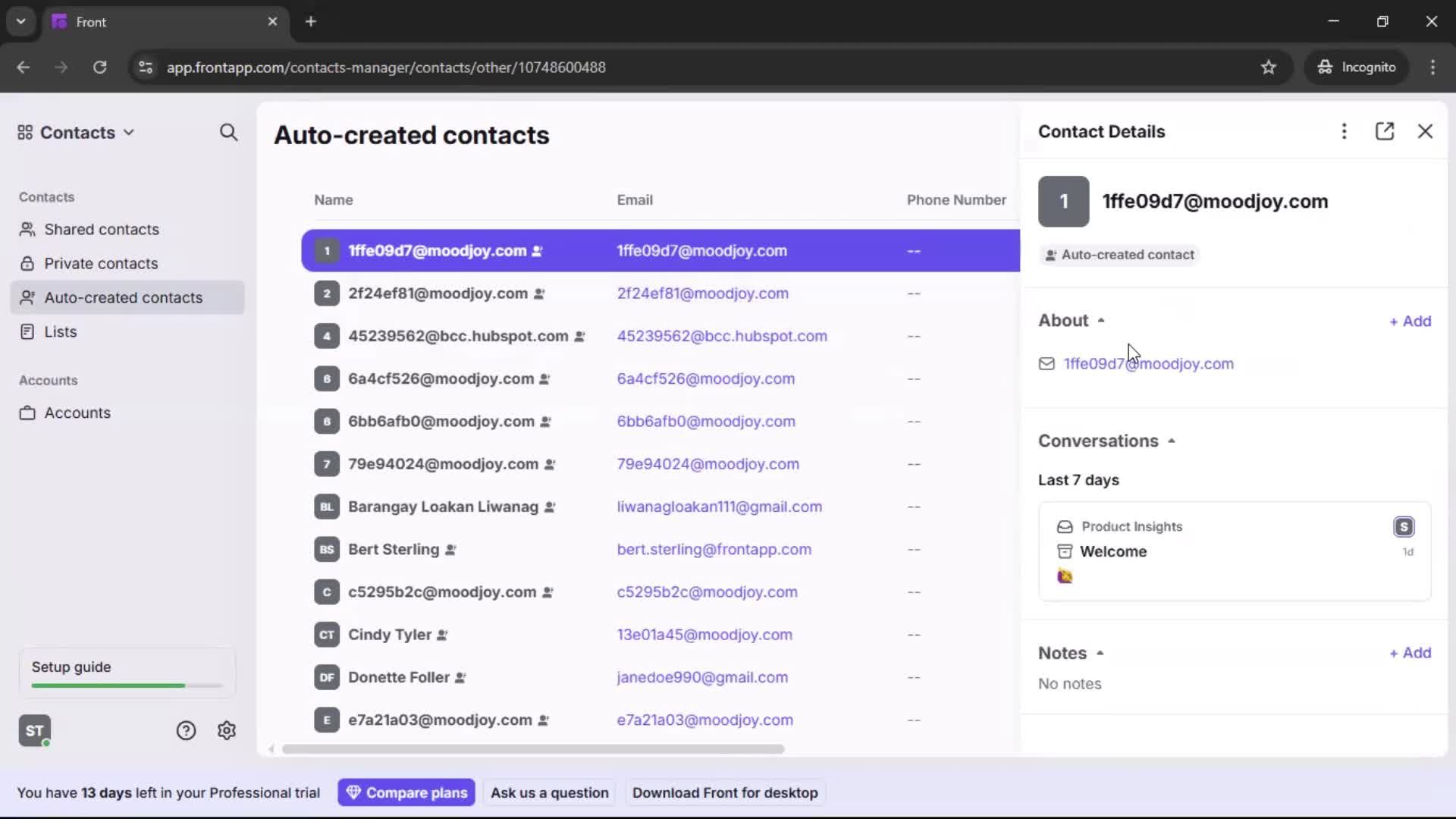The height and width of the screenshot is (819, 1456).
Task: Click the ST profile avatar
Action: pyautogui.click(x=34, y=730)
